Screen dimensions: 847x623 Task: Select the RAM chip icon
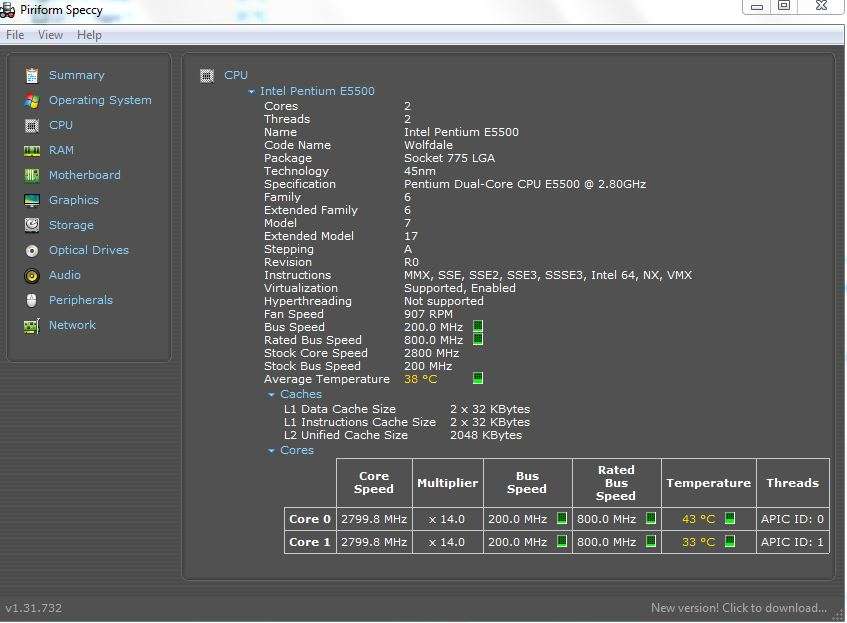click(x=32, y=150)
